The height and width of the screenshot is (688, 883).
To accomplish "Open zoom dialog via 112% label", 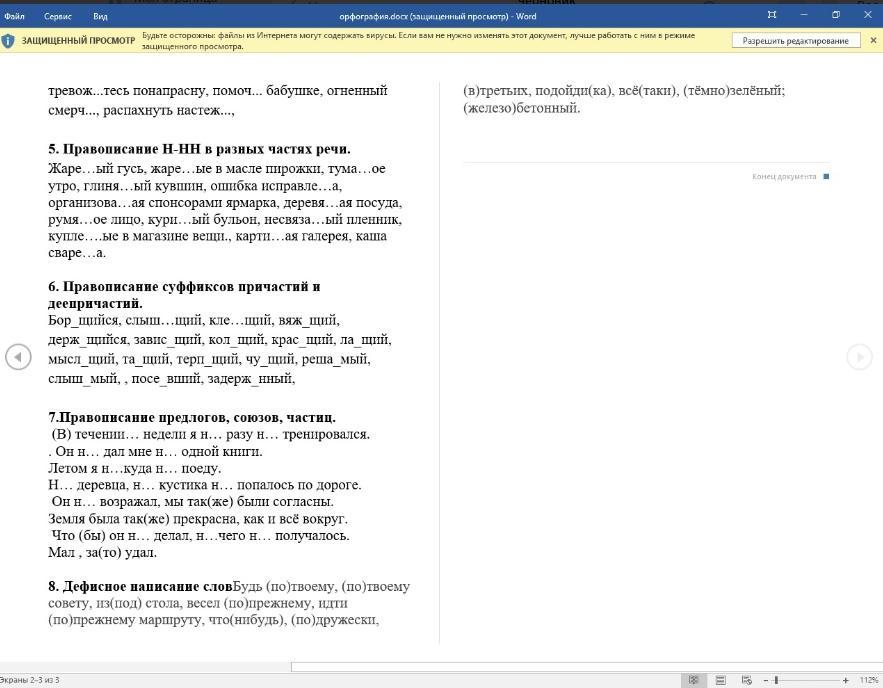I will (869, 681).
